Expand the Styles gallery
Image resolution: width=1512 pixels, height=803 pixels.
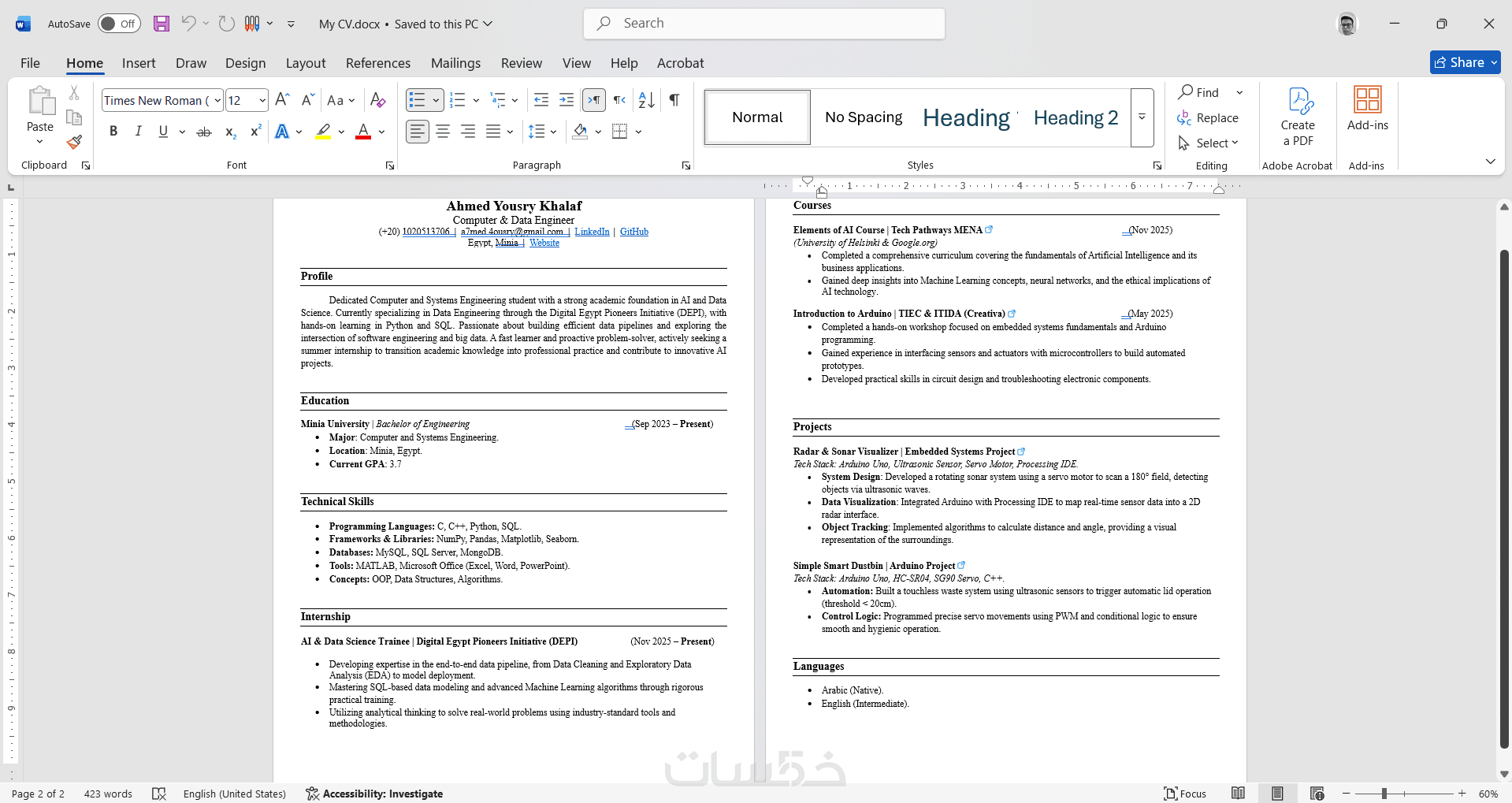click(1142, 117)
